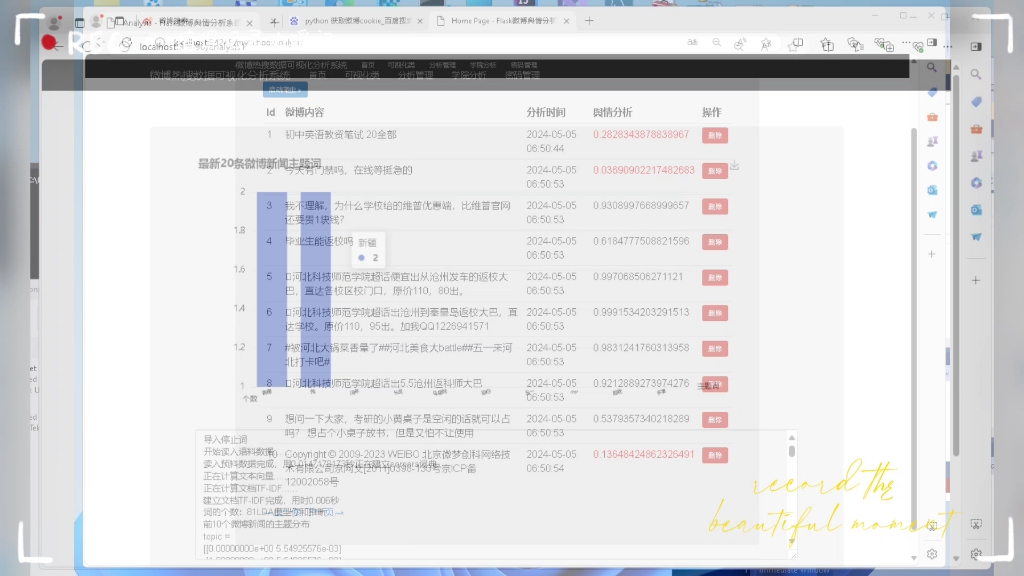This screenshot has height=576, width=1024.
Task: Add page to favorites star icon
Action: coord(765,44)
